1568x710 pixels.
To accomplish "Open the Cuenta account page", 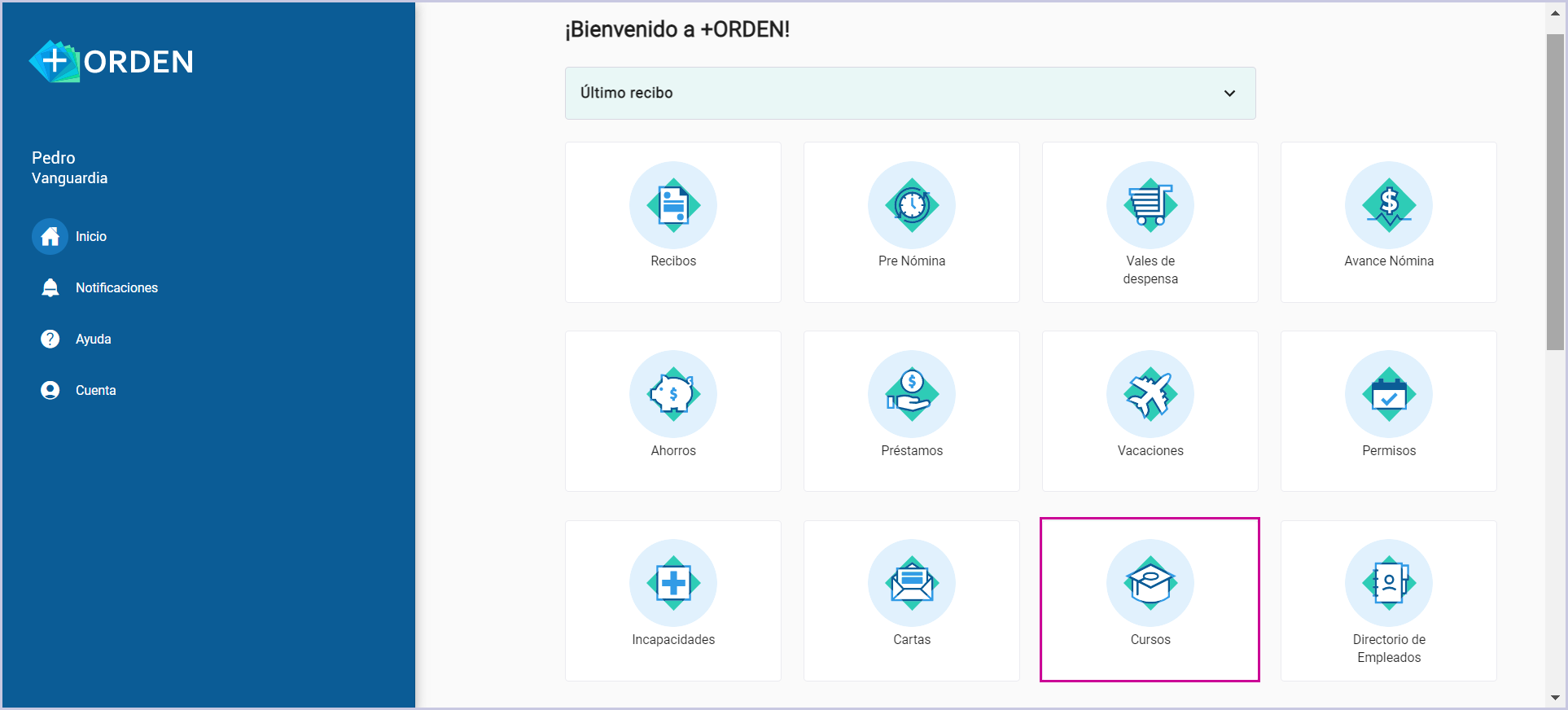I will 94,390.
